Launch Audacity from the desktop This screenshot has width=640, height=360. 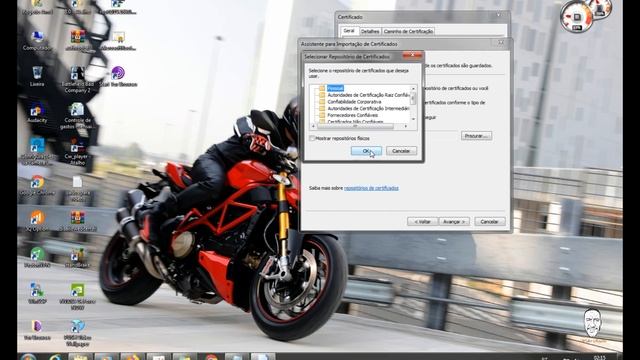37,113
